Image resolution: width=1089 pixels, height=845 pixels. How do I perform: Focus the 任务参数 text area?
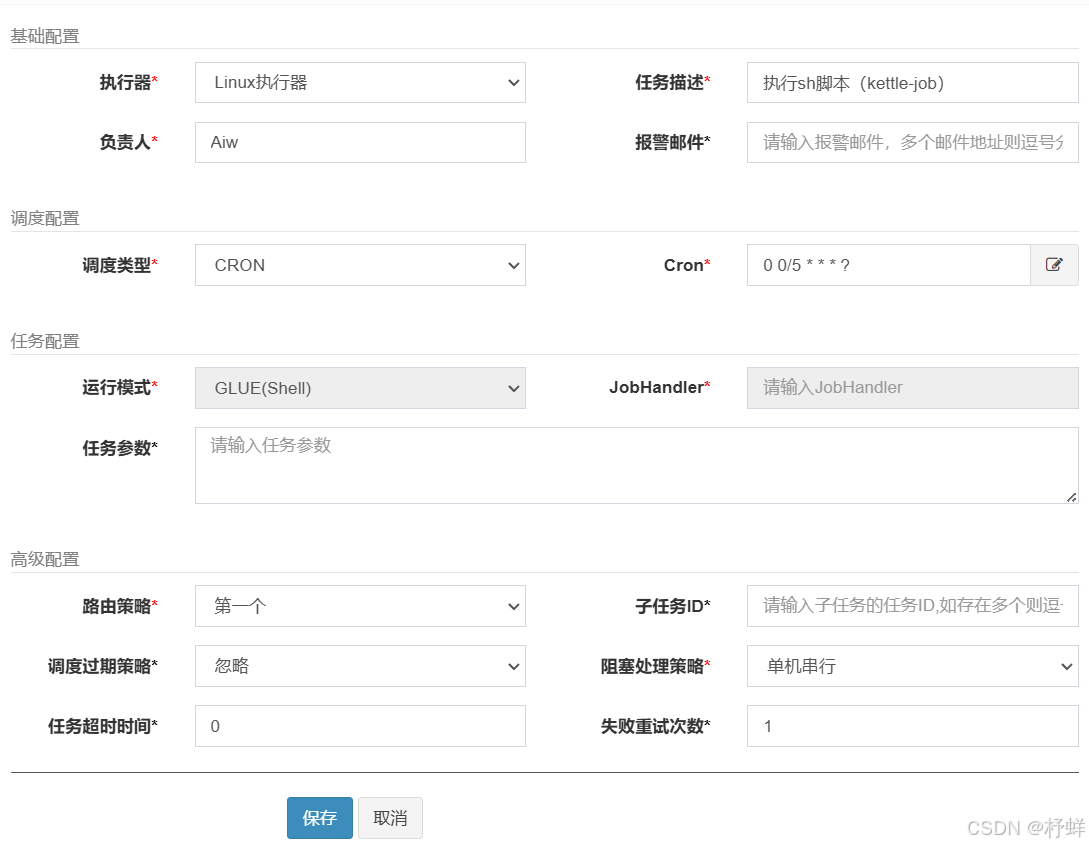coord(636,465)
